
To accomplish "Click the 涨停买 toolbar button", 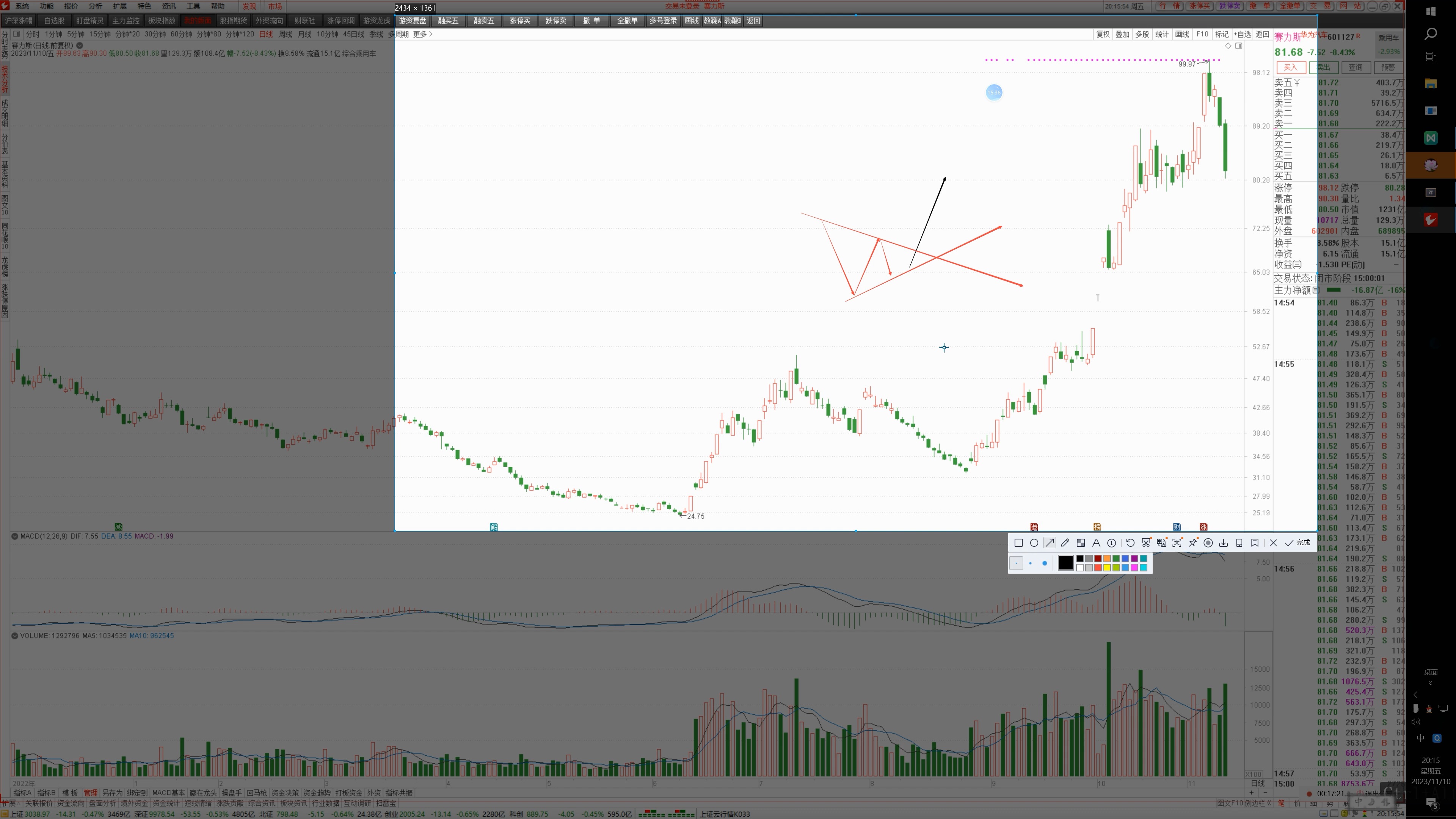I will click(520, 21).
